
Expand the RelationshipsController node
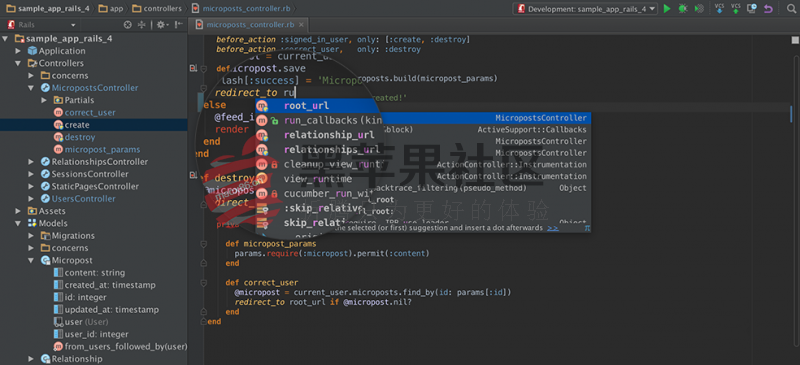(31, 162)
